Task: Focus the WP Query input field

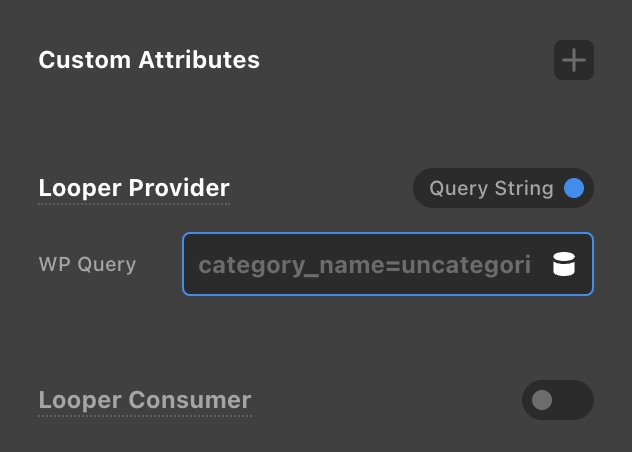Action: coord(365,265)
